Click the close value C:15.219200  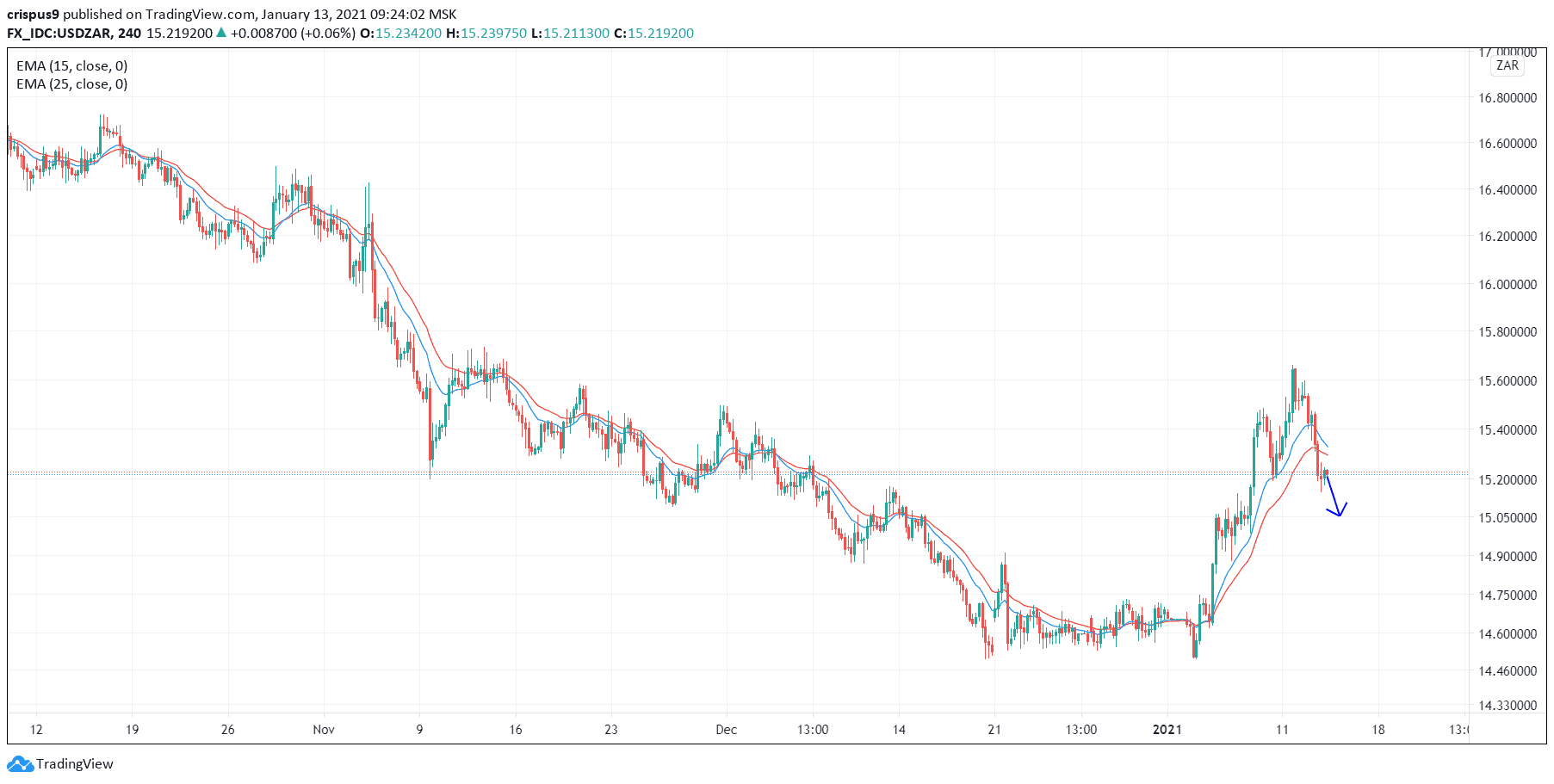coord(653,33)
